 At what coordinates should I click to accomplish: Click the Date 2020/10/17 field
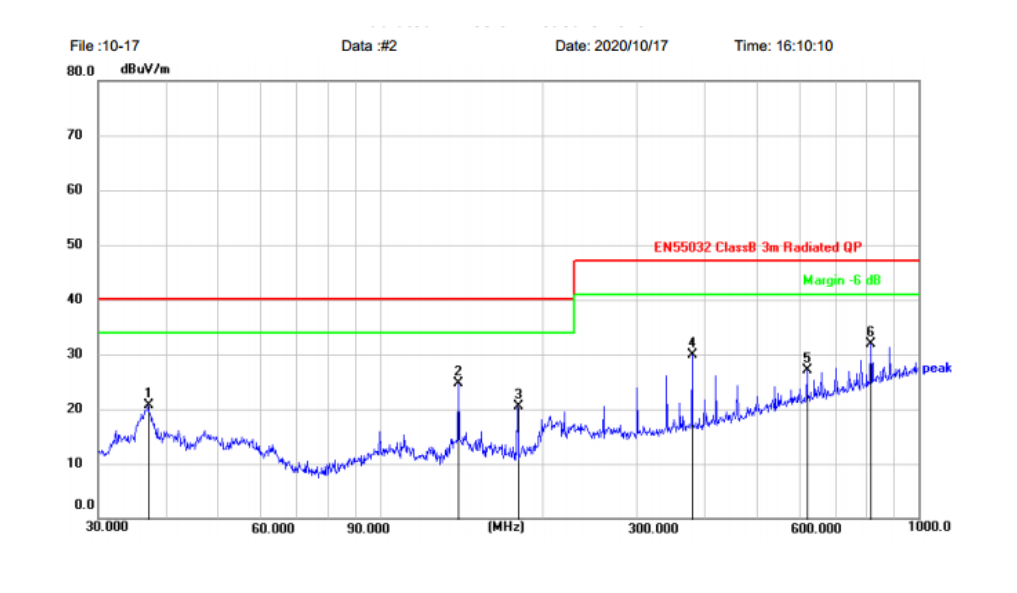click(x=610, y=46)
